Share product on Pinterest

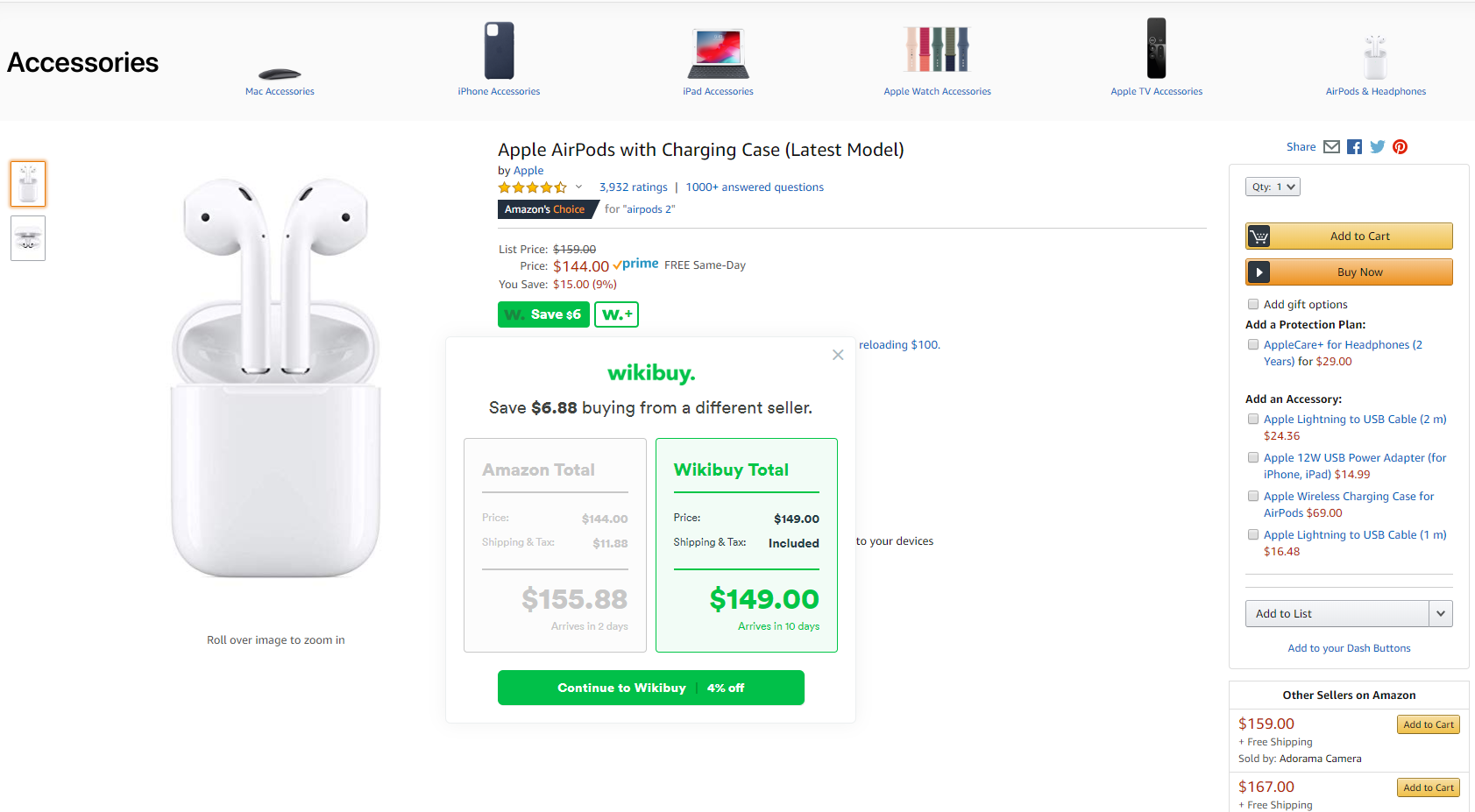(1400, 147)
